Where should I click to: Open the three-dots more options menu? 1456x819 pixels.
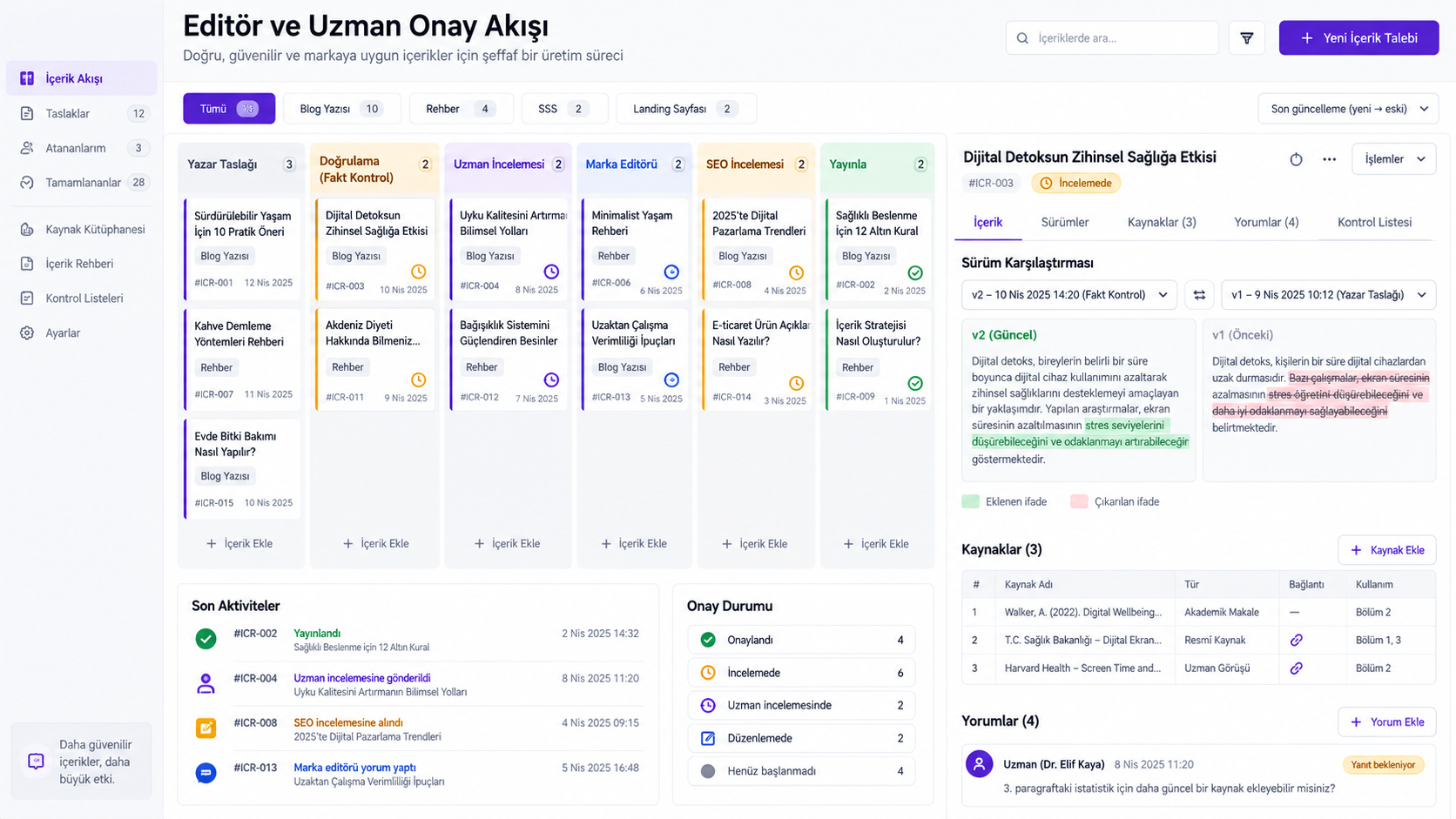(1329, 159)
